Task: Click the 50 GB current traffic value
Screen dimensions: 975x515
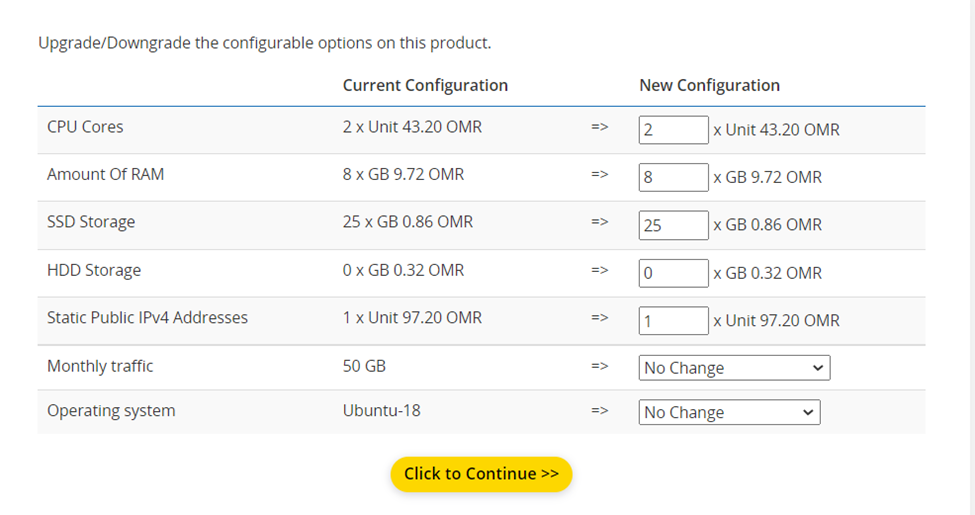Action: click(364, 366)
